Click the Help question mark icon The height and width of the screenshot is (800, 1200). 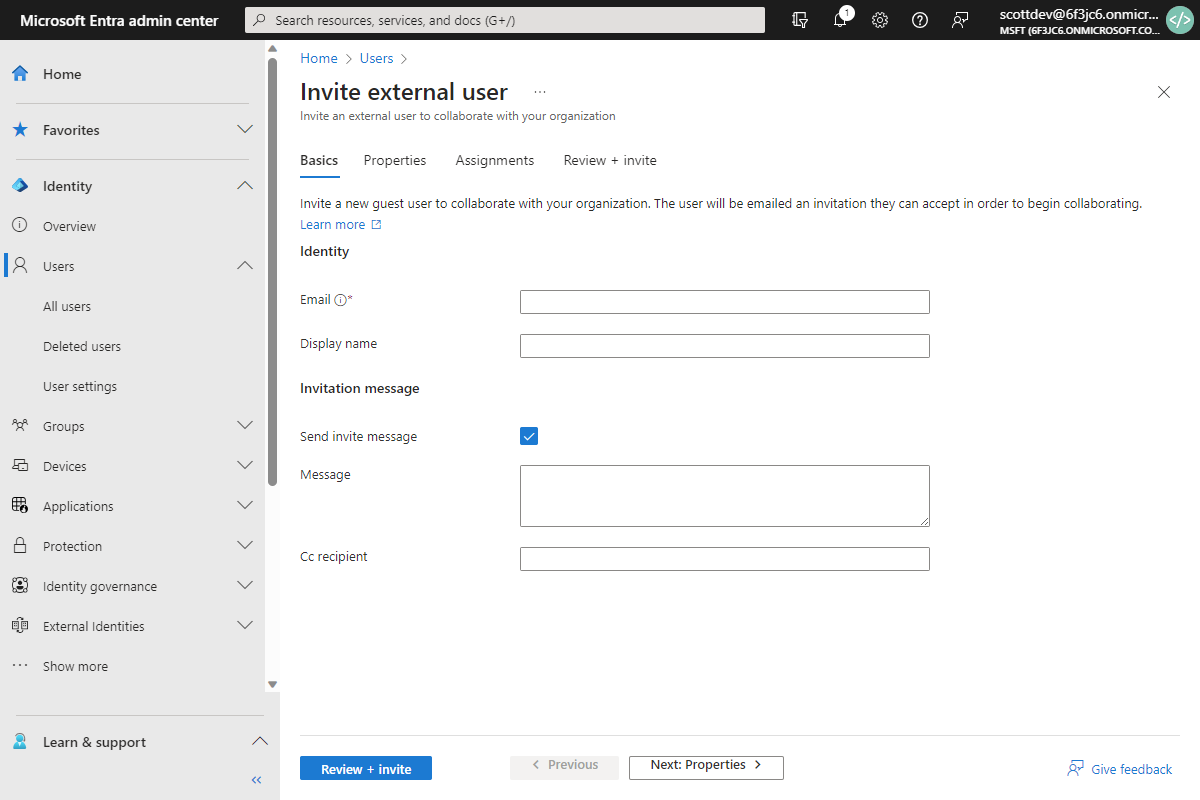pyautogui.click(x=920, y=20)
